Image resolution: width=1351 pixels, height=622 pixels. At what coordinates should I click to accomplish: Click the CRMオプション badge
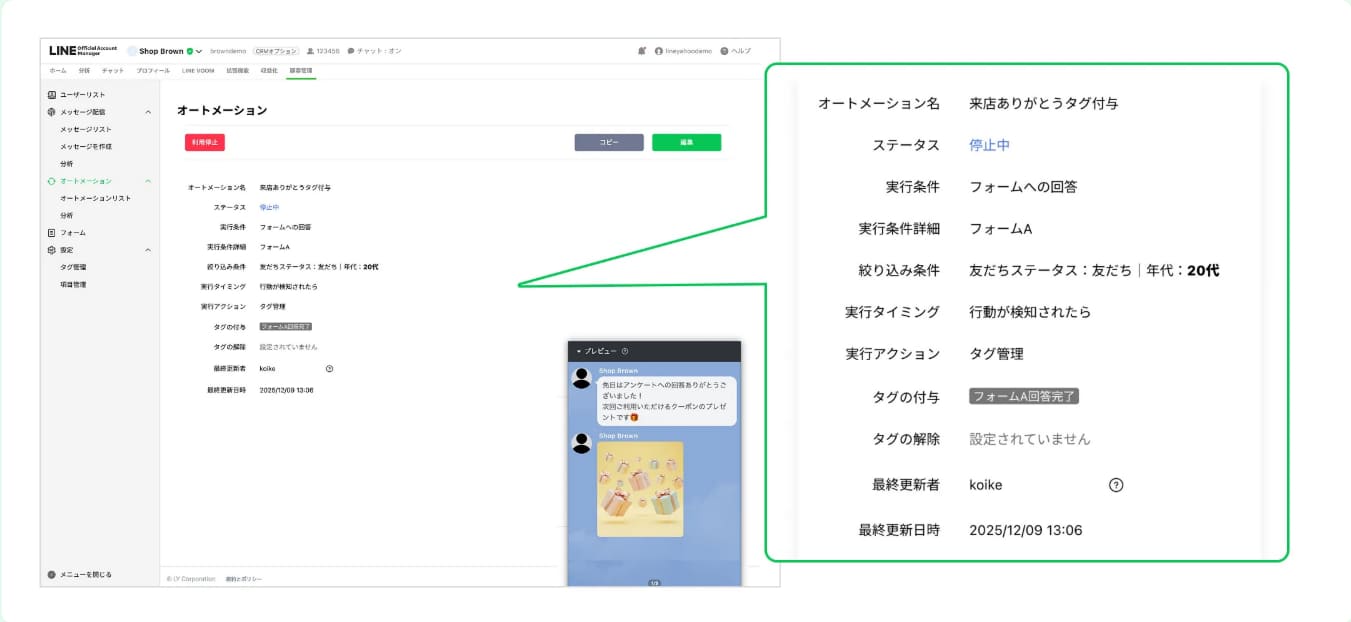(x=276, y=51)
